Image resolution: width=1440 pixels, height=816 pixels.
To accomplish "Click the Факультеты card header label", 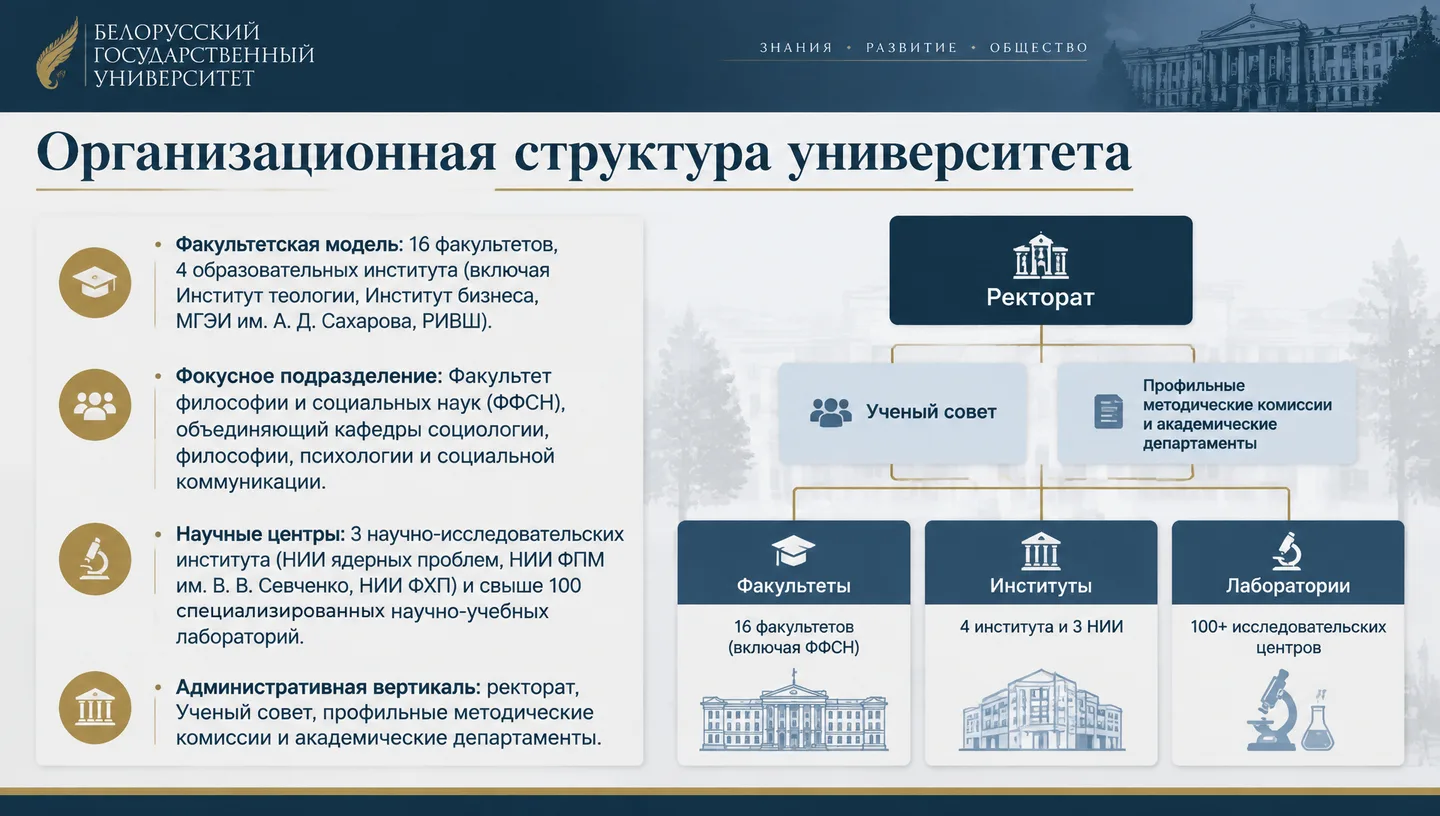I will tap(794, 586).
